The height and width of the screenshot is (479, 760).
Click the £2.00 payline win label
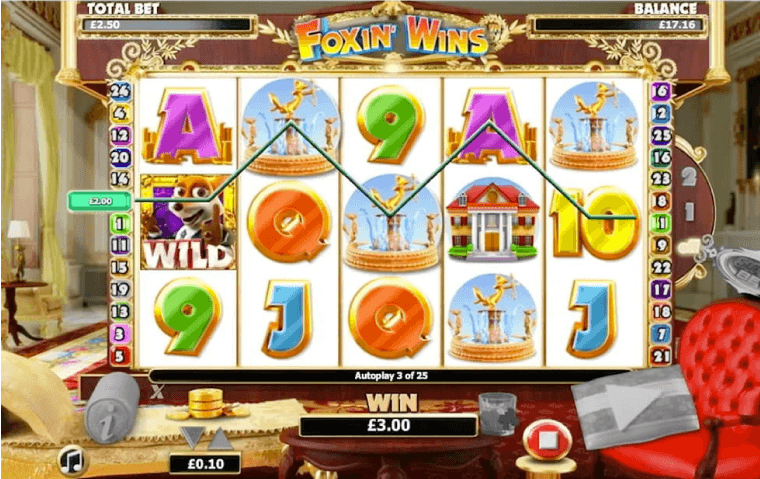click(100, 201)
